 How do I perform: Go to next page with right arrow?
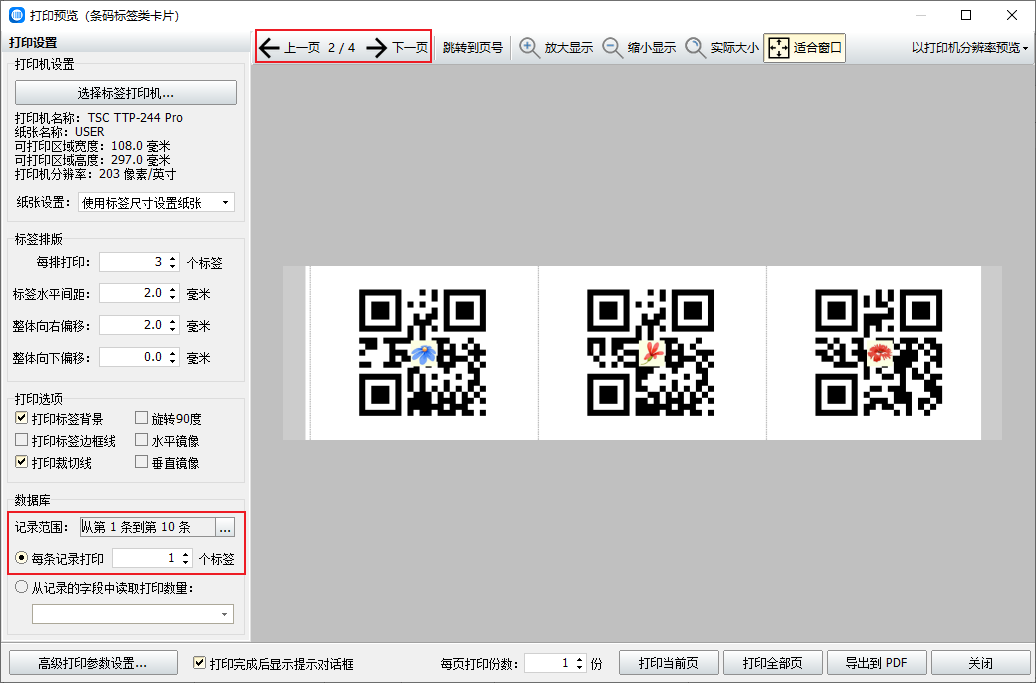coord(397,48)
